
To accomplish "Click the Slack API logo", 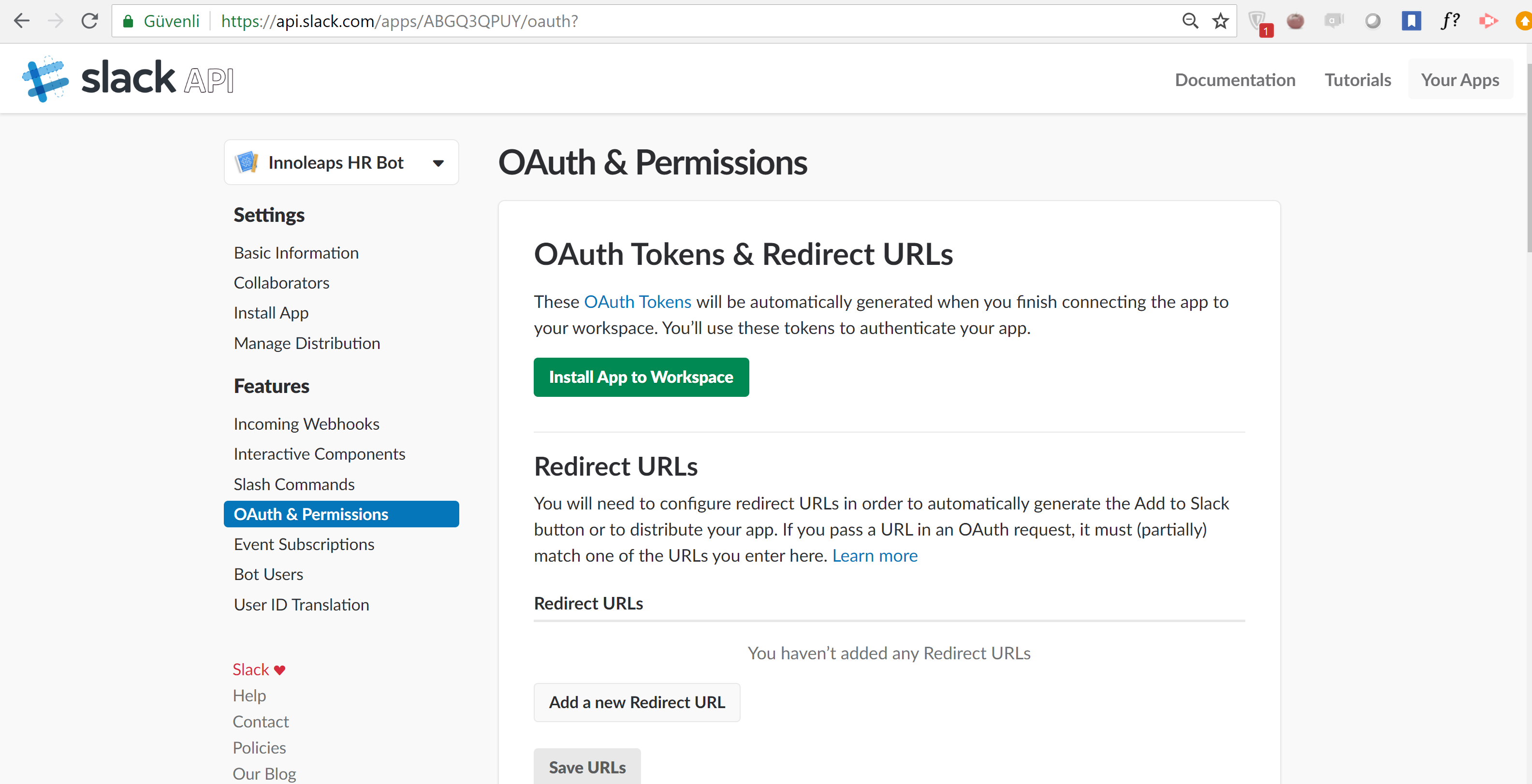I will click(128, 78).
